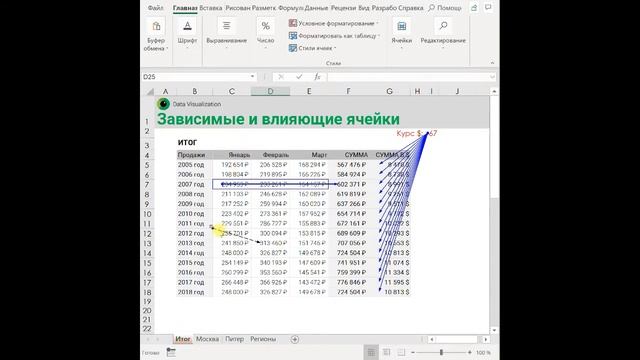Open the Редактирование editing group
640x360 pixels.
[443, 34]
